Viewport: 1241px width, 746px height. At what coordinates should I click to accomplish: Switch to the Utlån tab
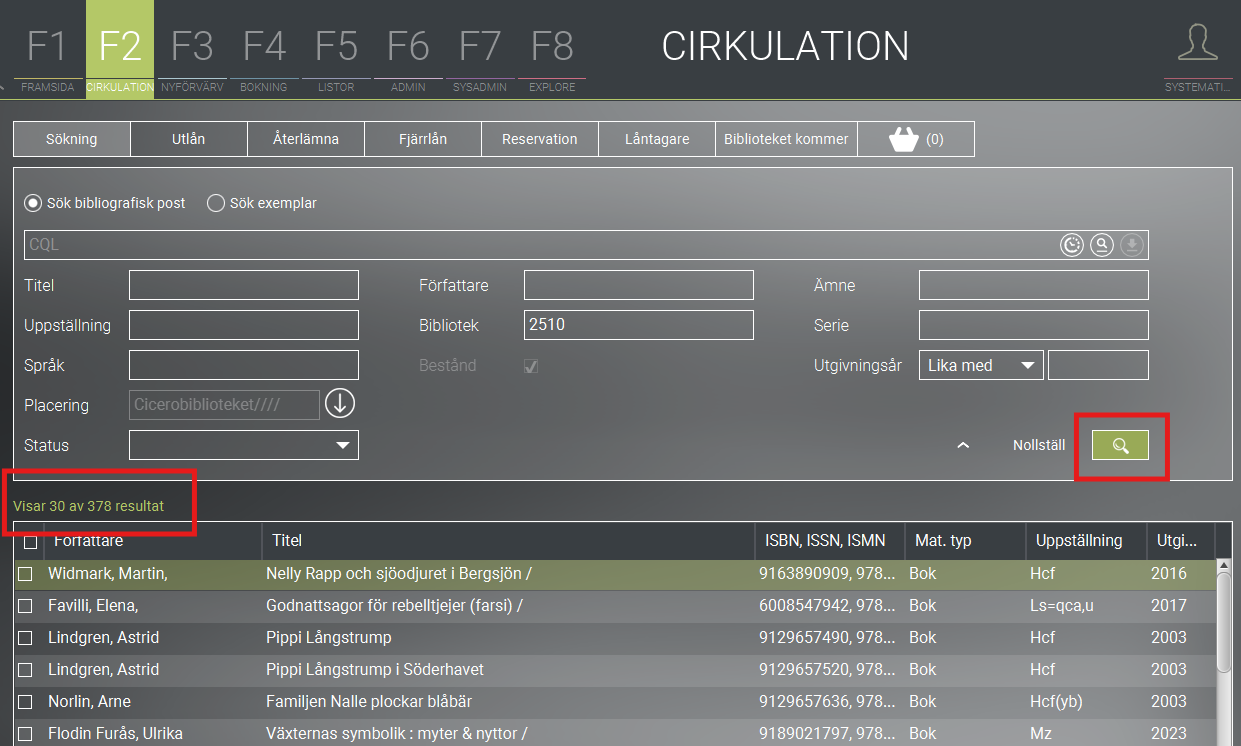[x=188, y=140]
